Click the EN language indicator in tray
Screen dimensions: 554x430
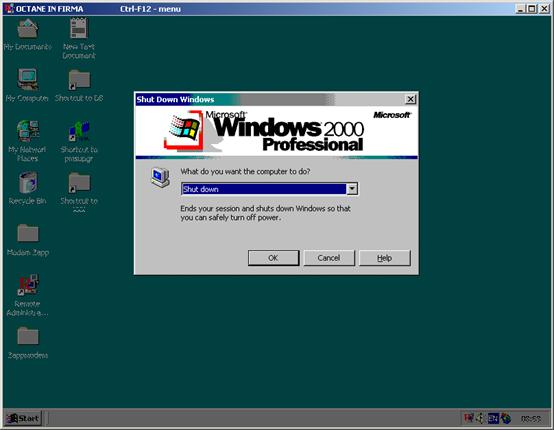pos(493,419)
